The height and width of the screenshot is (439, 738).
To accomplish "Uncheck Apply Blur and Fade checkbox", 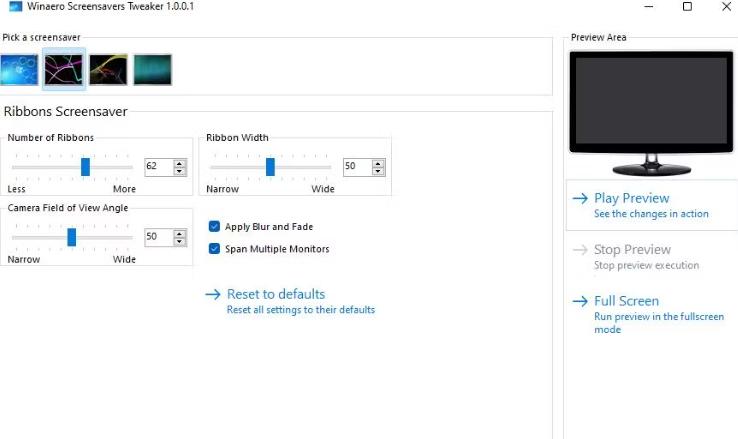I will [x=214, y=226].
